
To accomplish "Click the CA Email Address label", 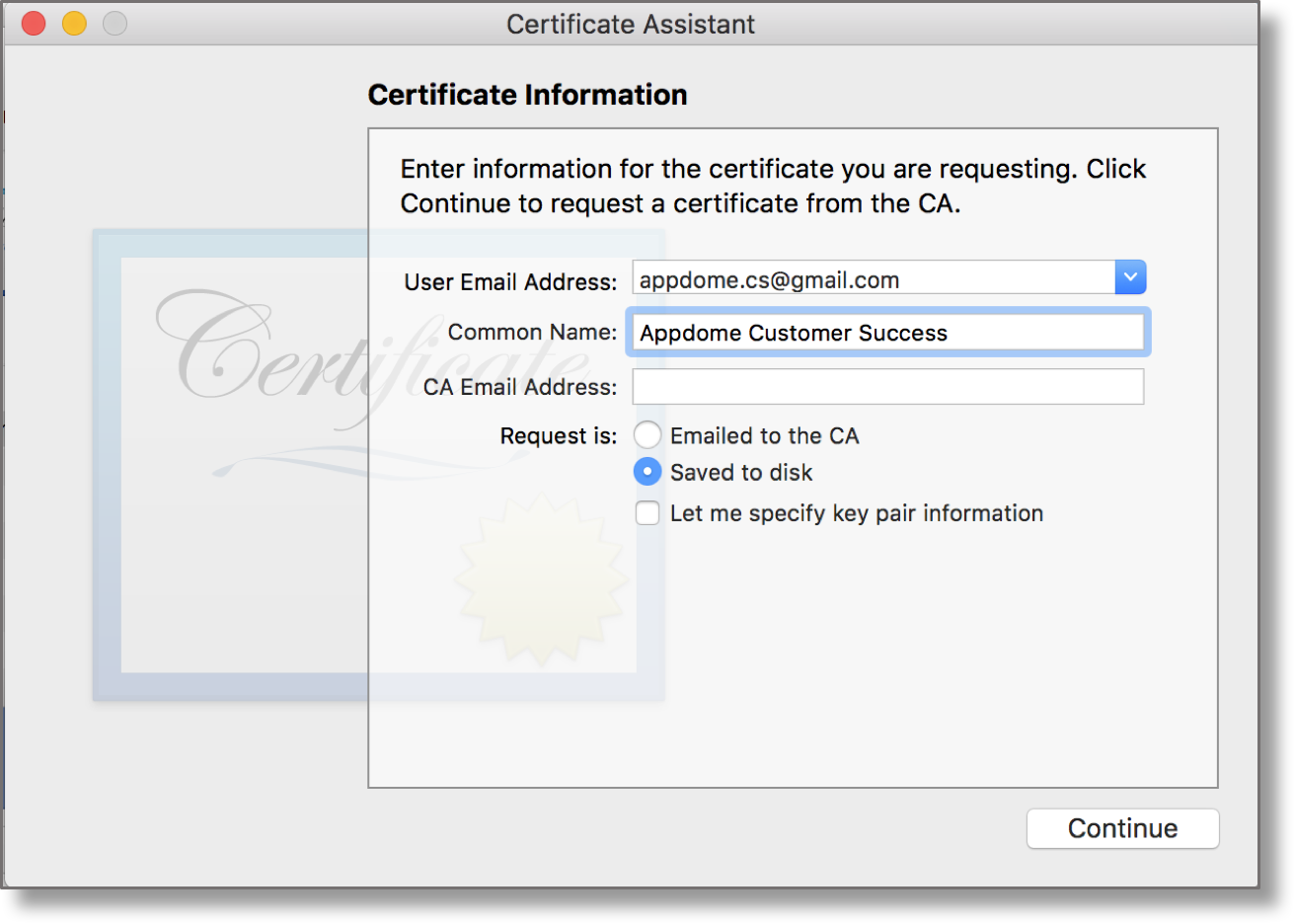I will pyautogui.click(x=519, y=387).
